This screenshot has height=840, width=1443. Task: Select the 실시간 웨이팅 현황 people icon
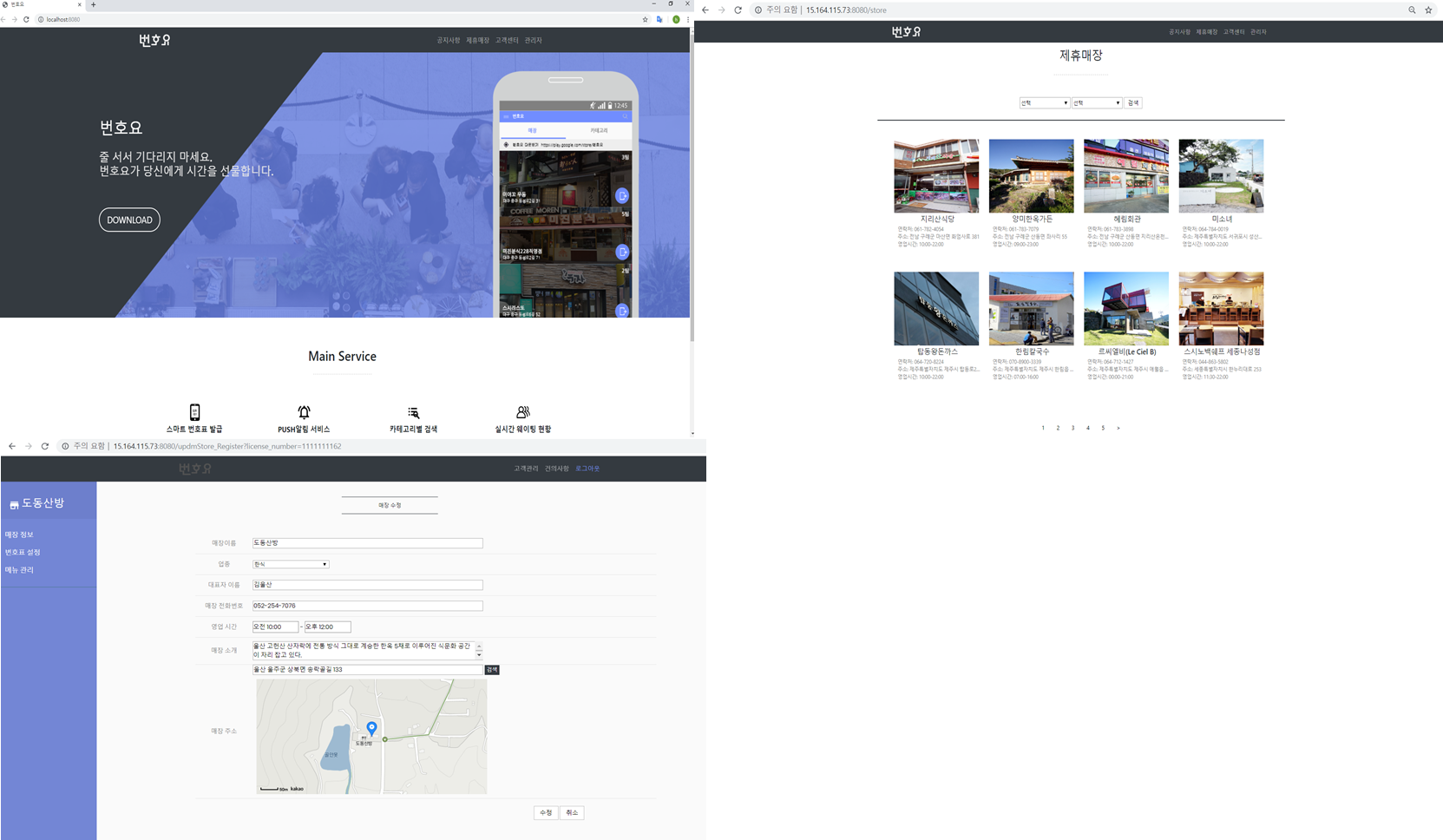(522, 412)
